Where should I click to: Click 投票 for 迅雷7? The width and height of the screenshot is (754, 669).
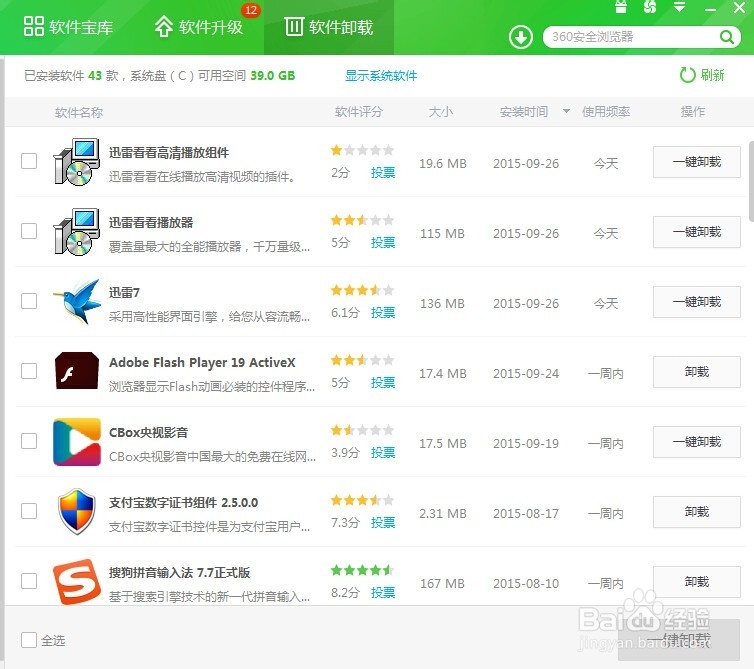tap(383, 313)
